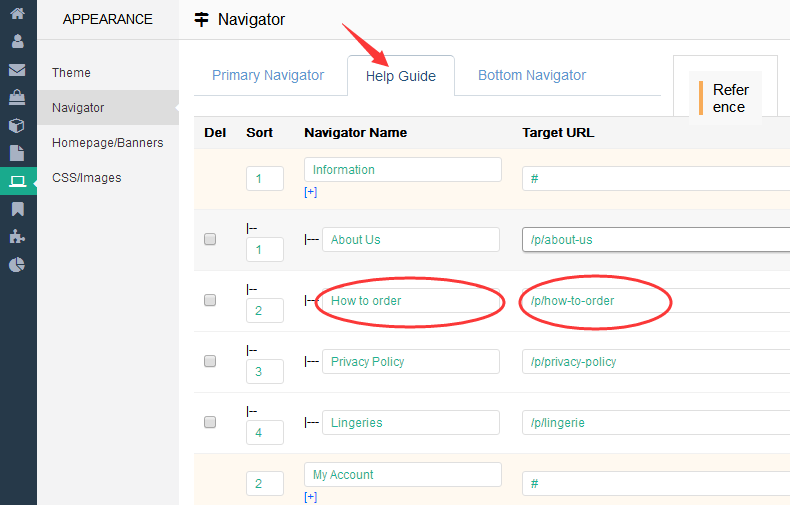Check the delete box for About Us
The width and height of the screenshot is (790, 505).
[x=210, y=239]
